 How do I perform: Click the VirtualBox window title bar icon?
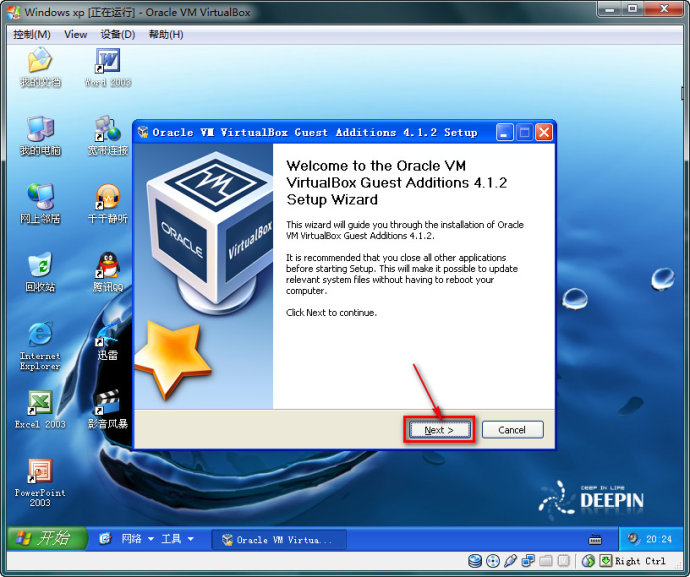(x=13, y=12)
